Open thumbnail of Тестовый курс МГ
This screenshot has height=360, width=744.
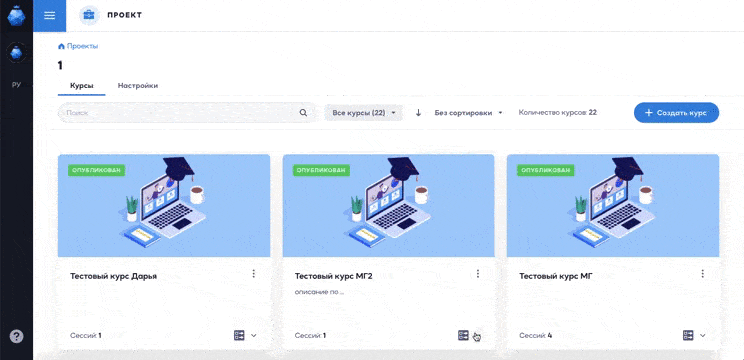point(613,205)
